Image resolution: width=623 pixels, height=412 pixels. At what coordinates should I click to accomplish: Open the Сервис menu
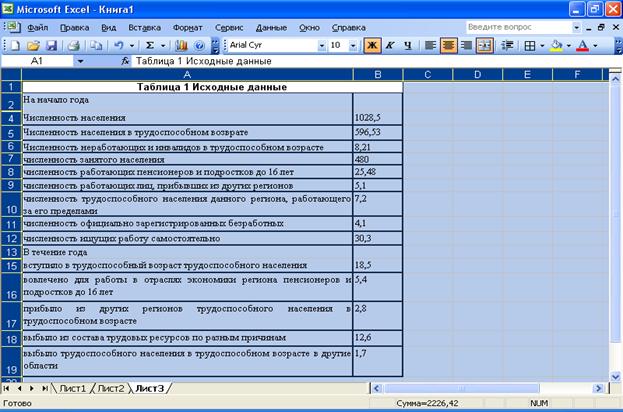click(229, 28)
